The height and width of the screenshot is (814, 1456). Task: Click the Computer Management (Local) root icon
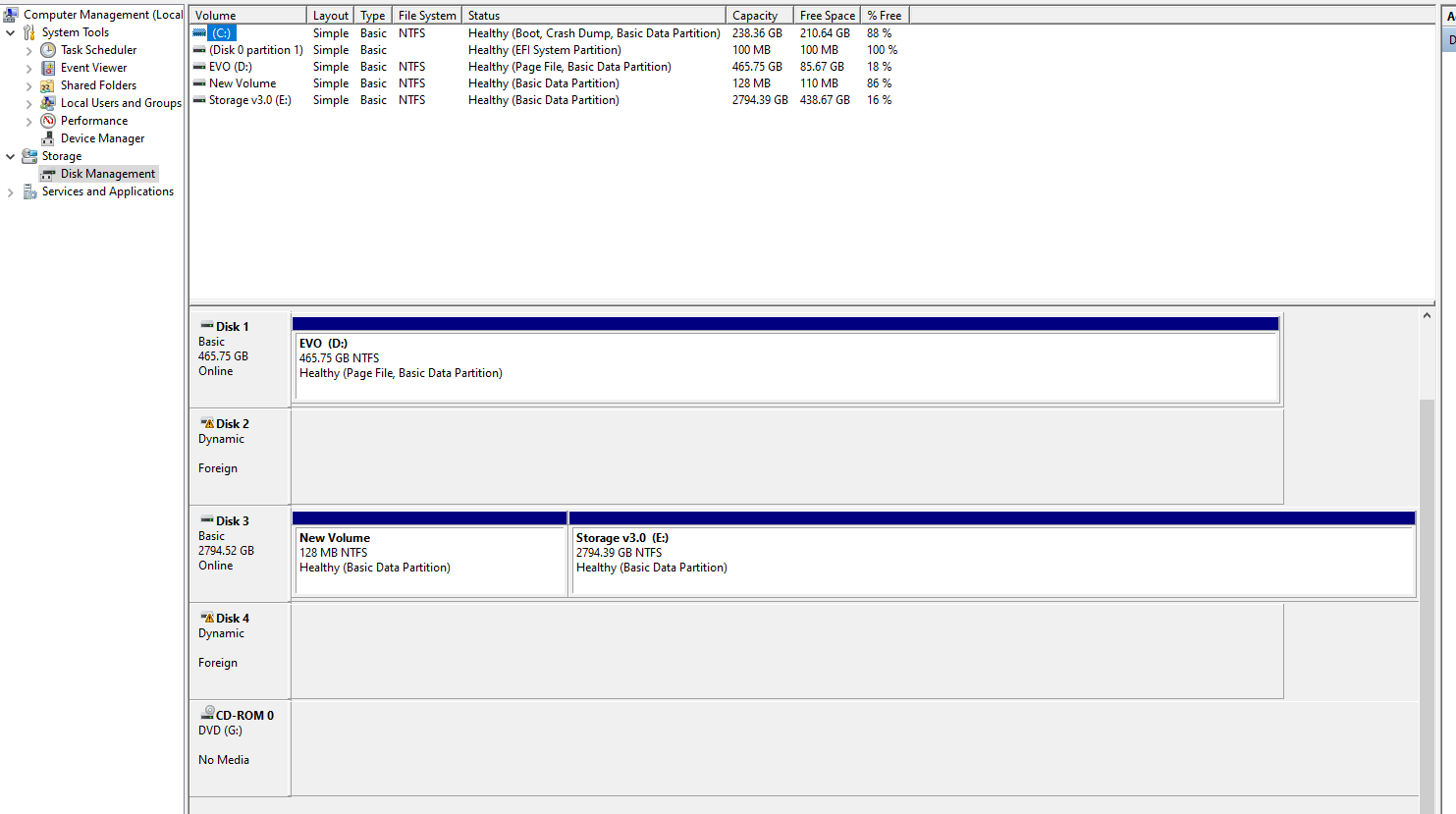(x=11, y=15)
